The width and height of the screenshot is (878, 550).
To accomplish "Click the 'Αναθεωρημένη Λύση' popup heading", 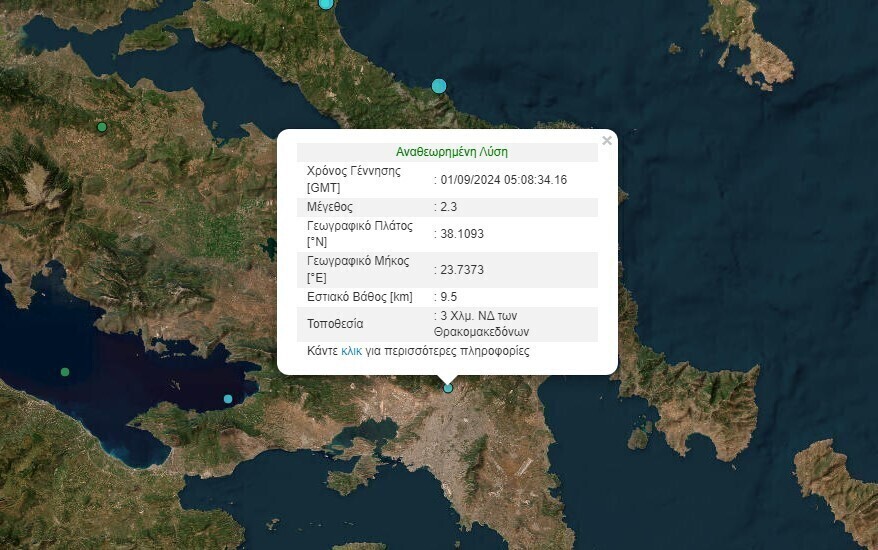I will click(451, 152).
